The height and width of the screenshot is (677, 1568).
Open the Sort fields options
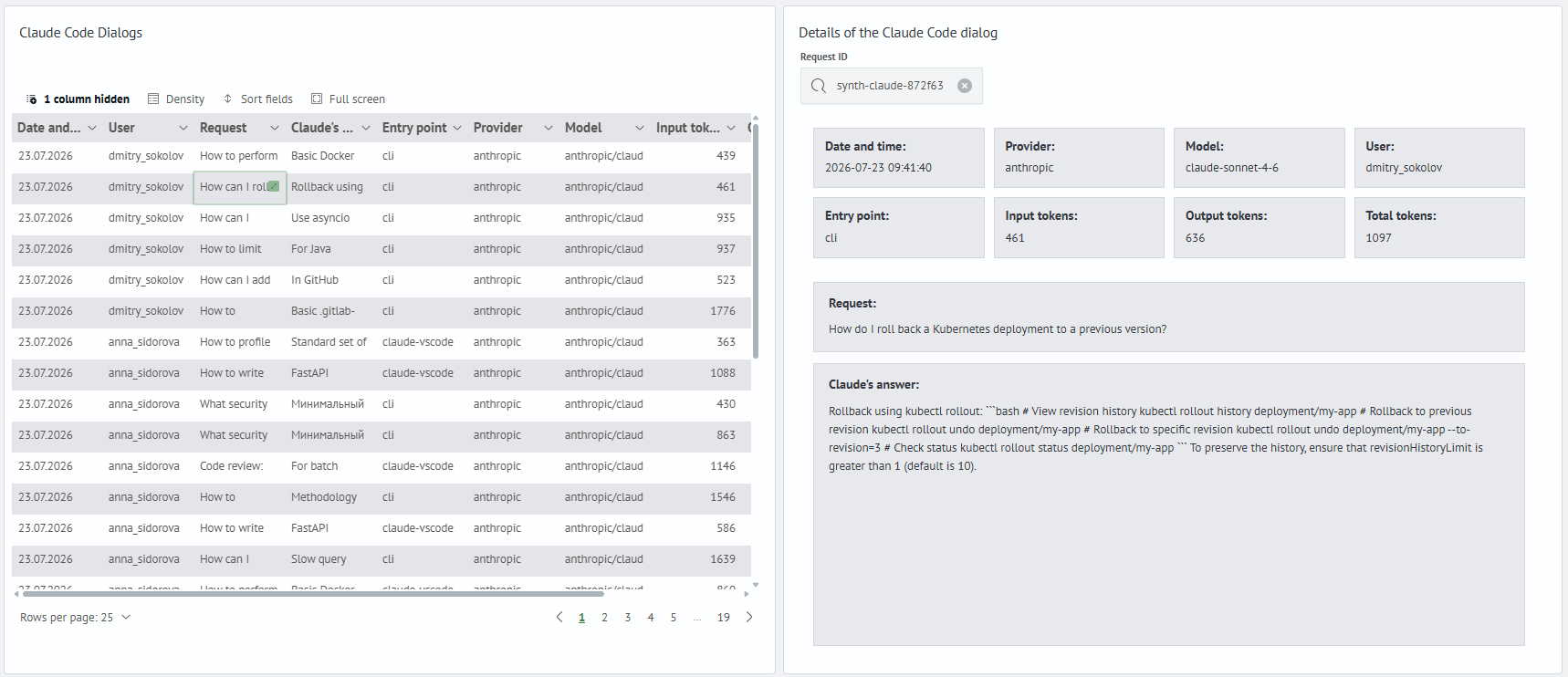(x=258, y=99)
